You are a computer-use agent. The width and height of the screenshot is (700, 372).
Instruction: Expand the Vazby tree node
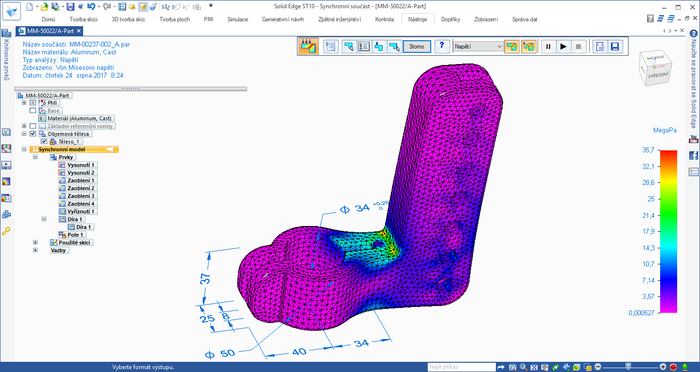35,251
